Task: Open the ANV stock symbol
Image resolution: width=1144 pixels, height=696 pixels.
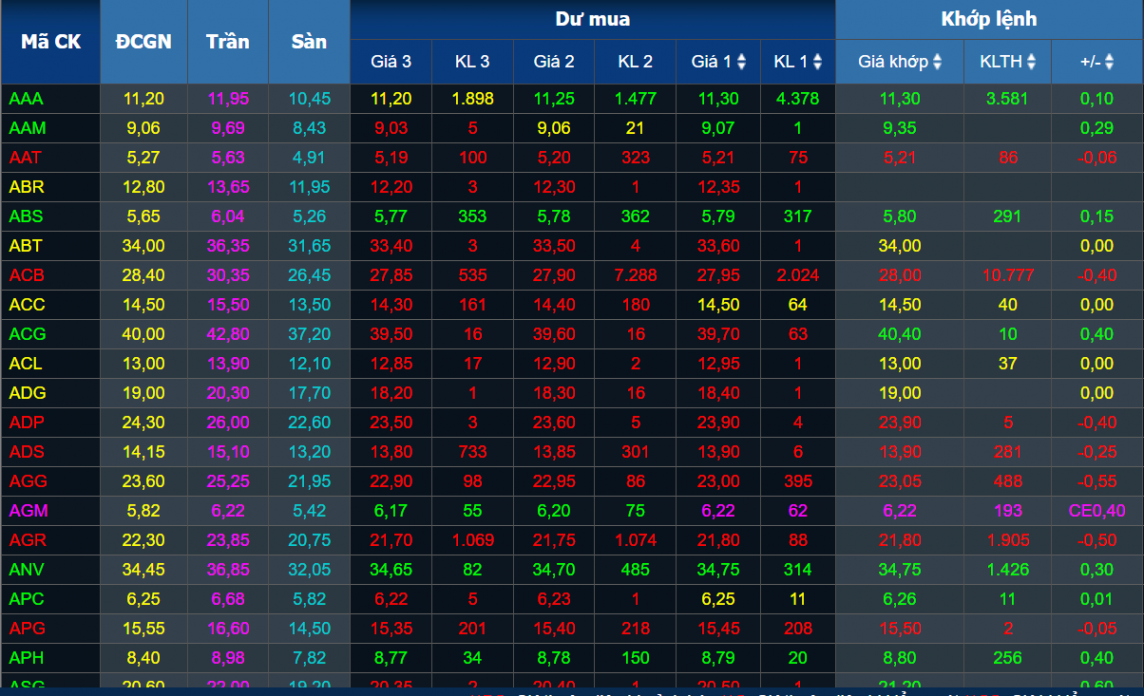Action: tap(27, 569)
